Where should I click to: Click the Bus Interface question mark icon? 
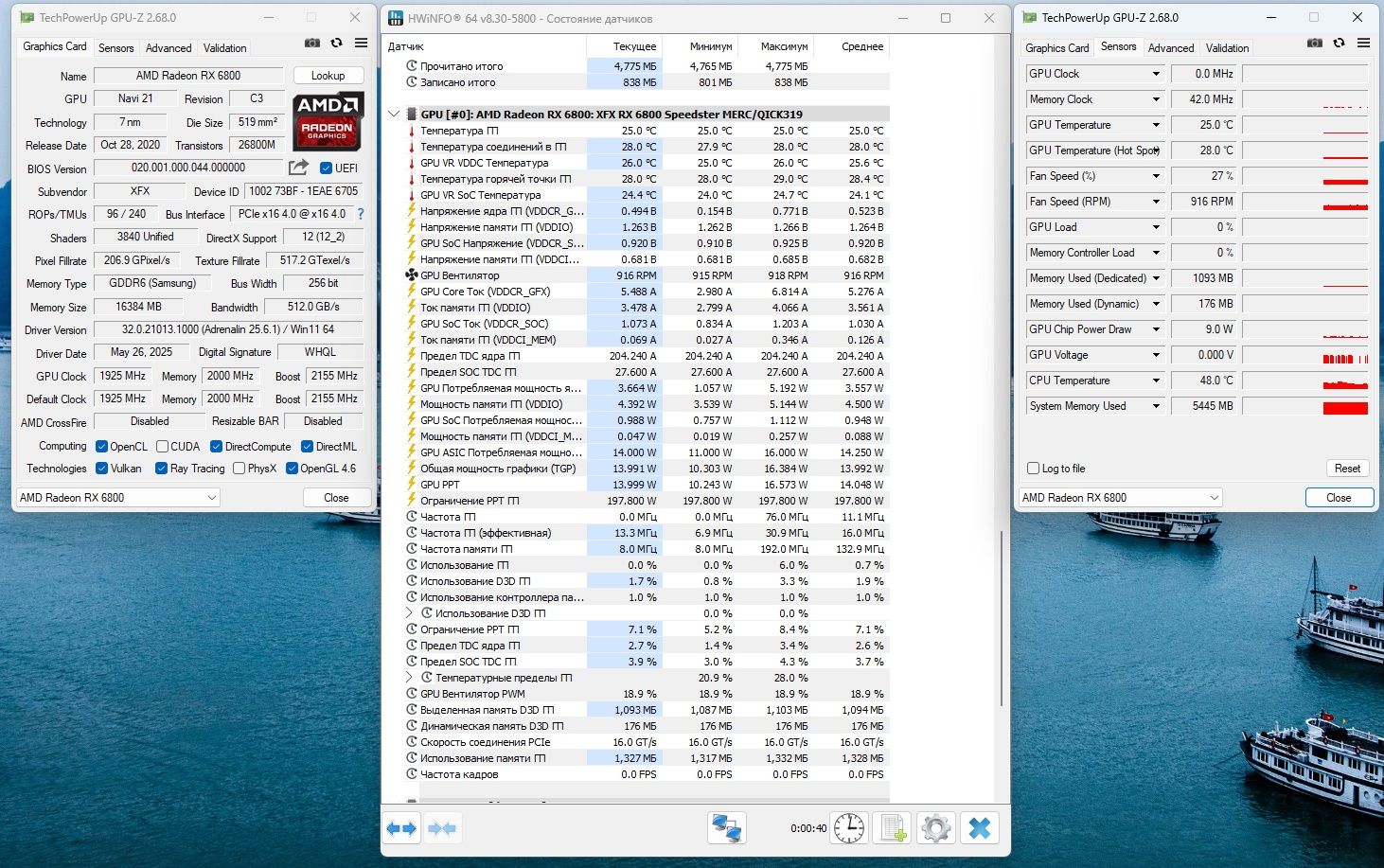click(360, 214)
